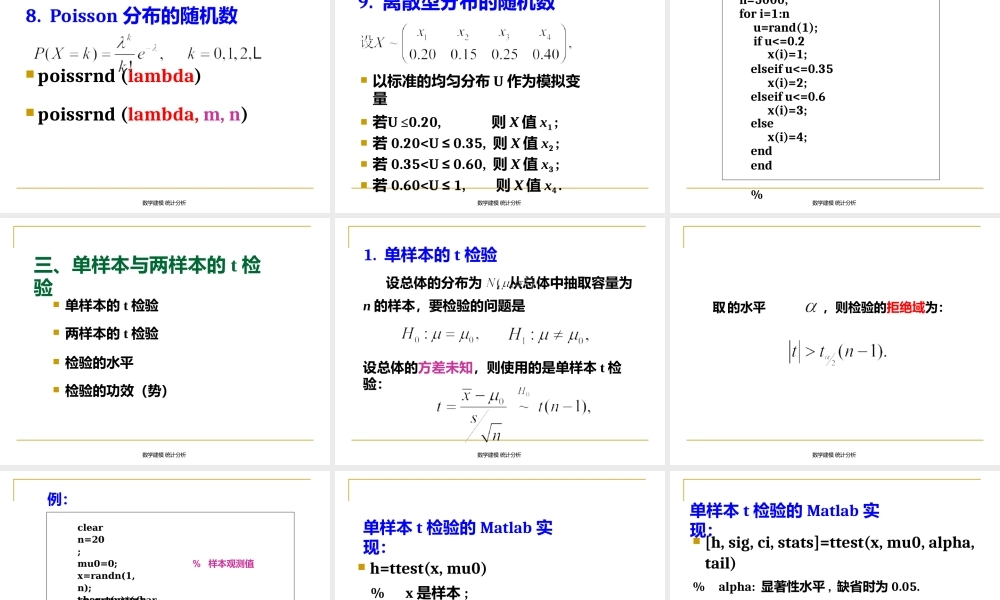Open the 例: code example slide

click(x=165, y=536)
